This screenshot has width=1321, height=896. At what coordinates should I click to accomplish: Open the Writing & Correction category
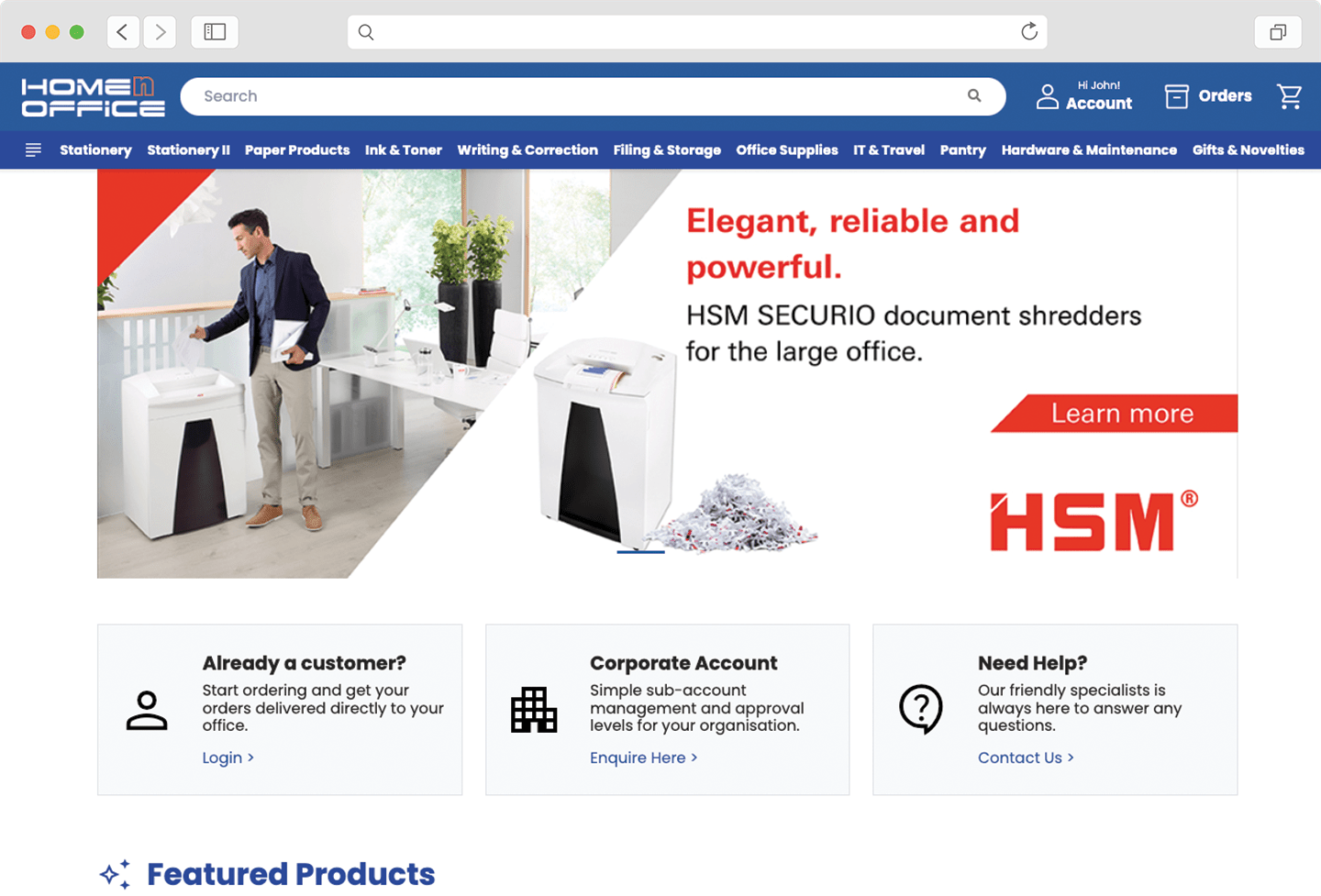click(x=527, y=150)
